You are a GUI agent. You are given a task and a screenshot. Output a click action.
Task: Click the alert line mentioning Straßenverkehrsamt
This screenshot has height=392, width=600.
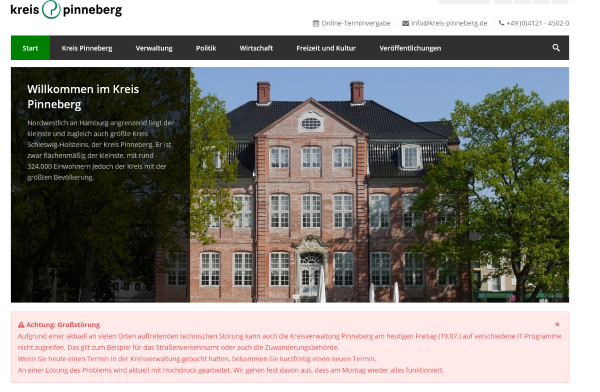point(178,348)
